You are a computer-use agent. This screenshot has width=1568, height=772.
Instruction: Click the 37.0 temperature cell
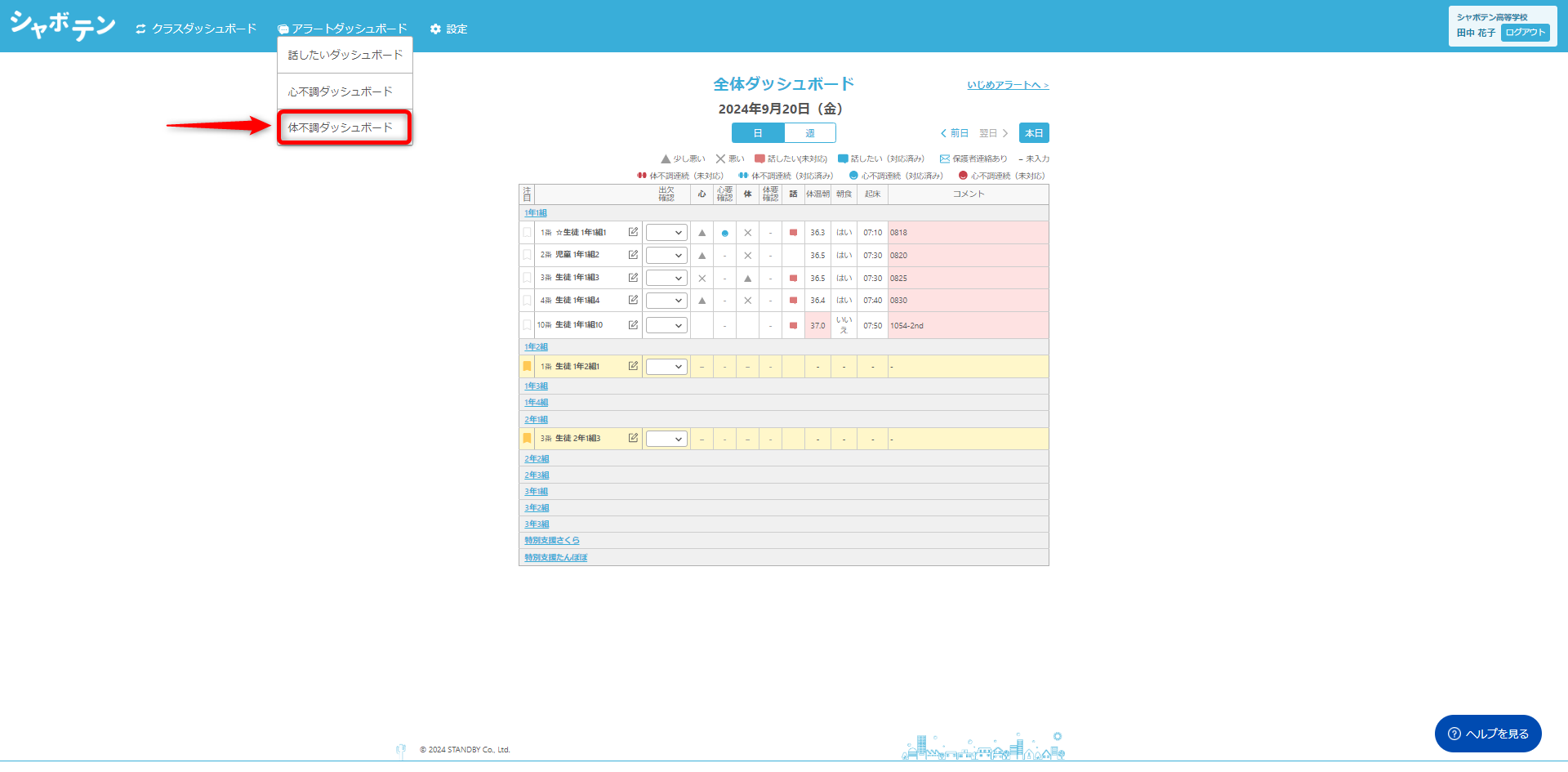coord(817,326)
